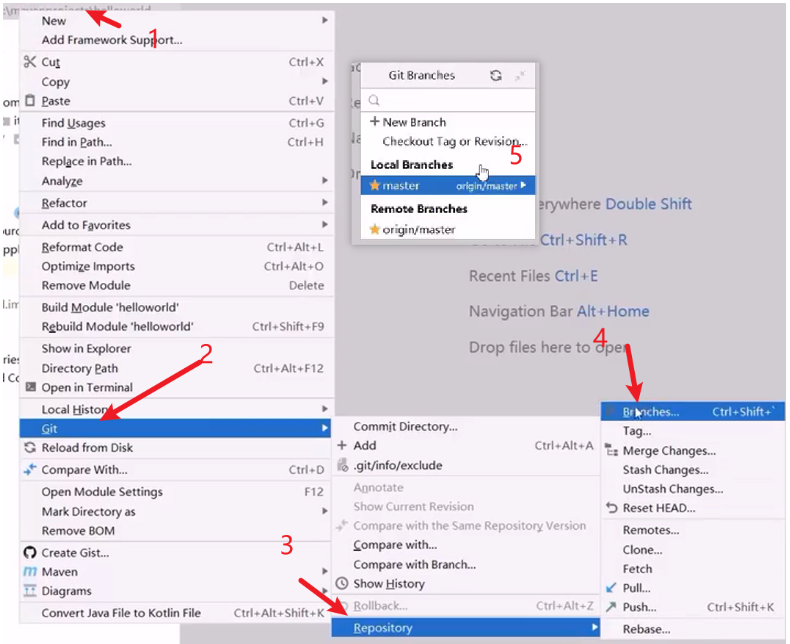Image resolution: width=790 pixels, height=644 pixels.
Task: Select Branches... in Repository submenu
Action: [650, 412]
